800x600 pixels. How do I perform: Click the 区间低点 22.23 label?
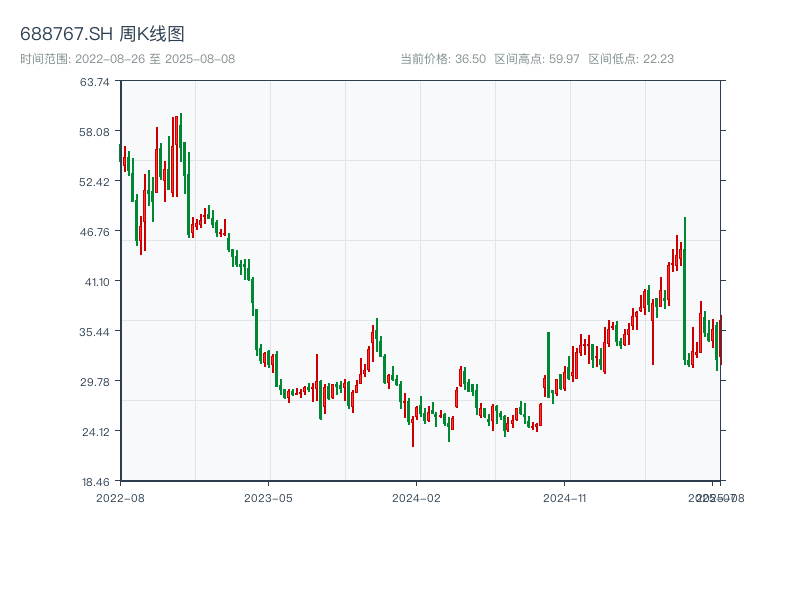point(631,59)
